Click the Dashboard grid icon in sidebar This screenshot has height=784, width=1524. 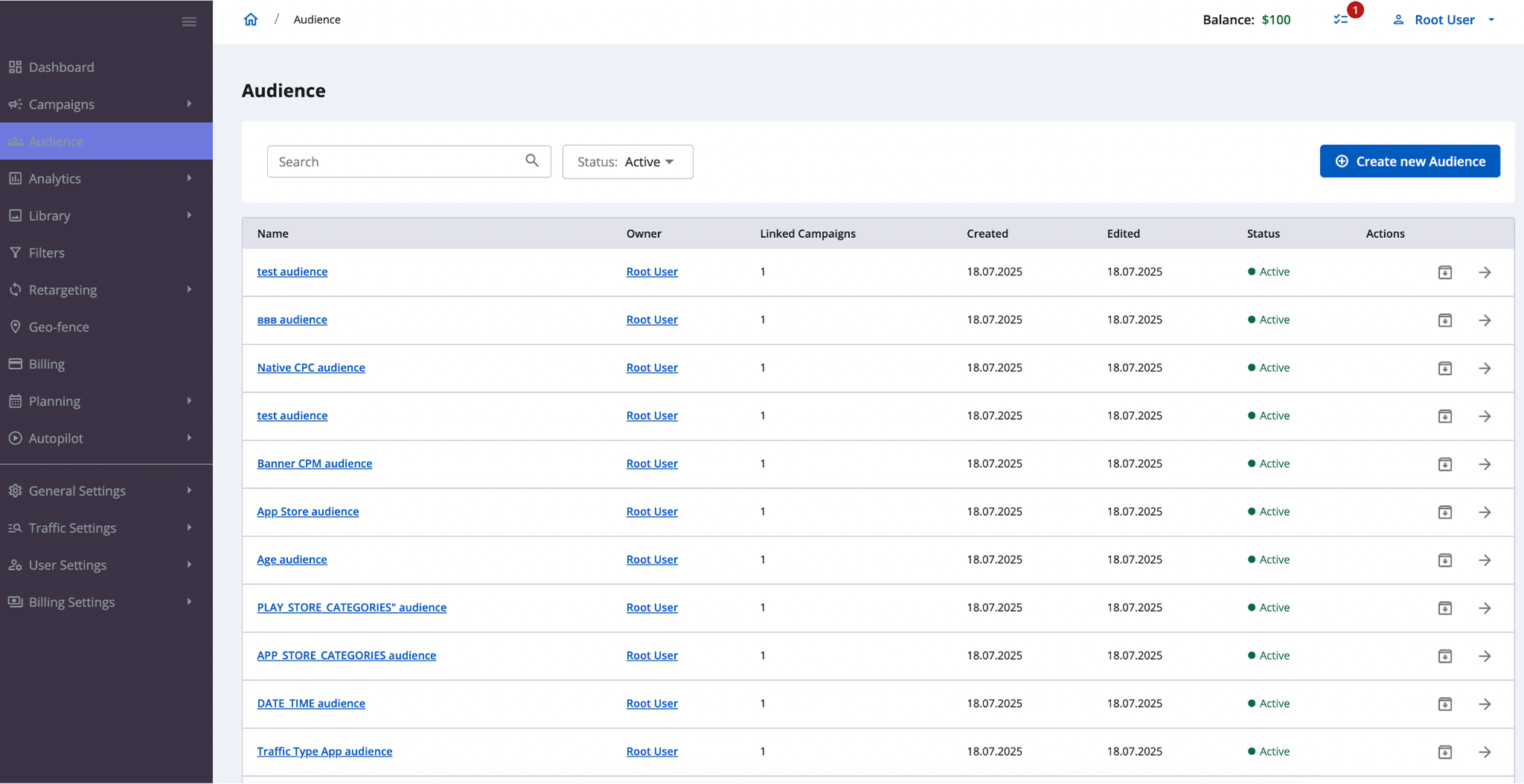pyautogui.click(x=15, y=67)
